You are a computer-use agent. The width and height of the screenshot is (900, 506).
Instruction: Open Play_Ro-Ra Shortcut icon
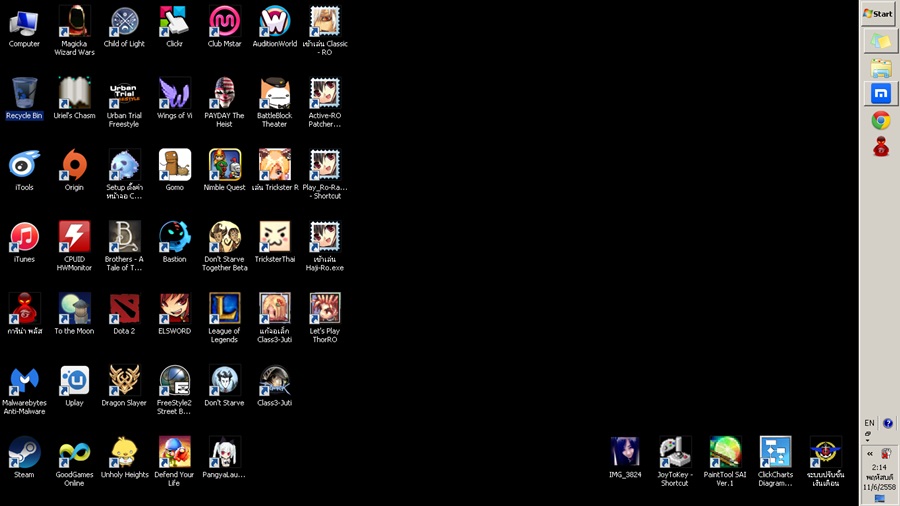(x=325, y=174)
